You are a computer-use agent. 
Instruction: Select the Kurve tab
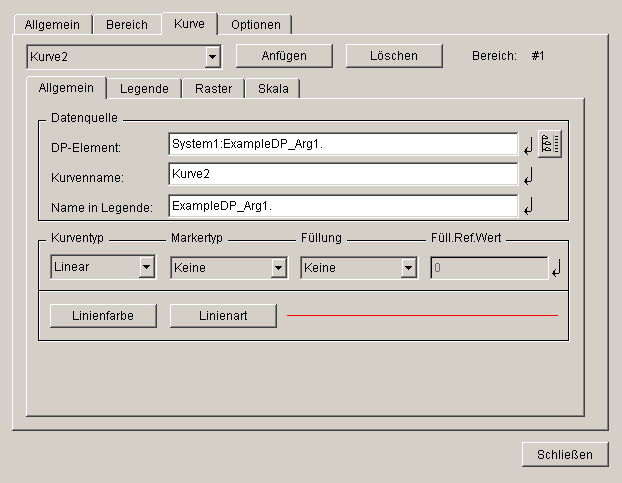click(x=189, y=23)
